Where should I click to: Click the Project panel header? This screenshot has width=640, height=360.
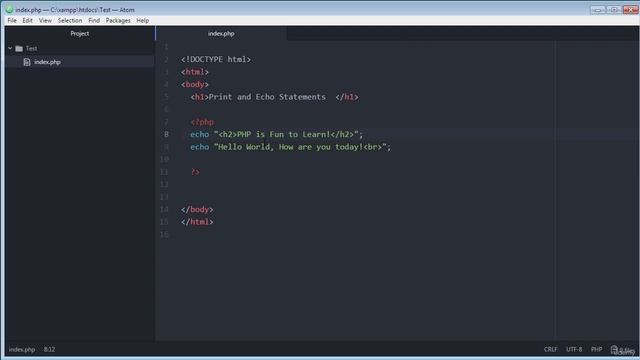coord(80,33)
